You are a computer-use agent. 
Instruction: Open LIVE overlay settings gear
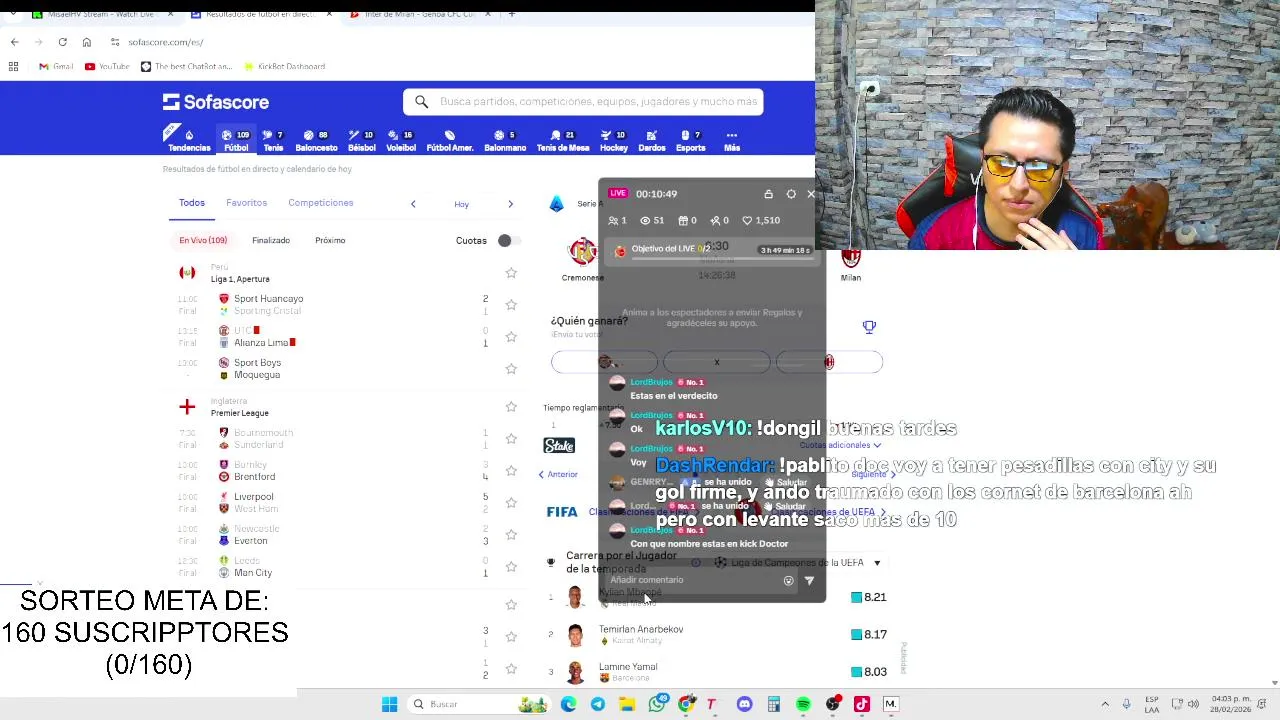pyautogui.click(x=791, y=194)
